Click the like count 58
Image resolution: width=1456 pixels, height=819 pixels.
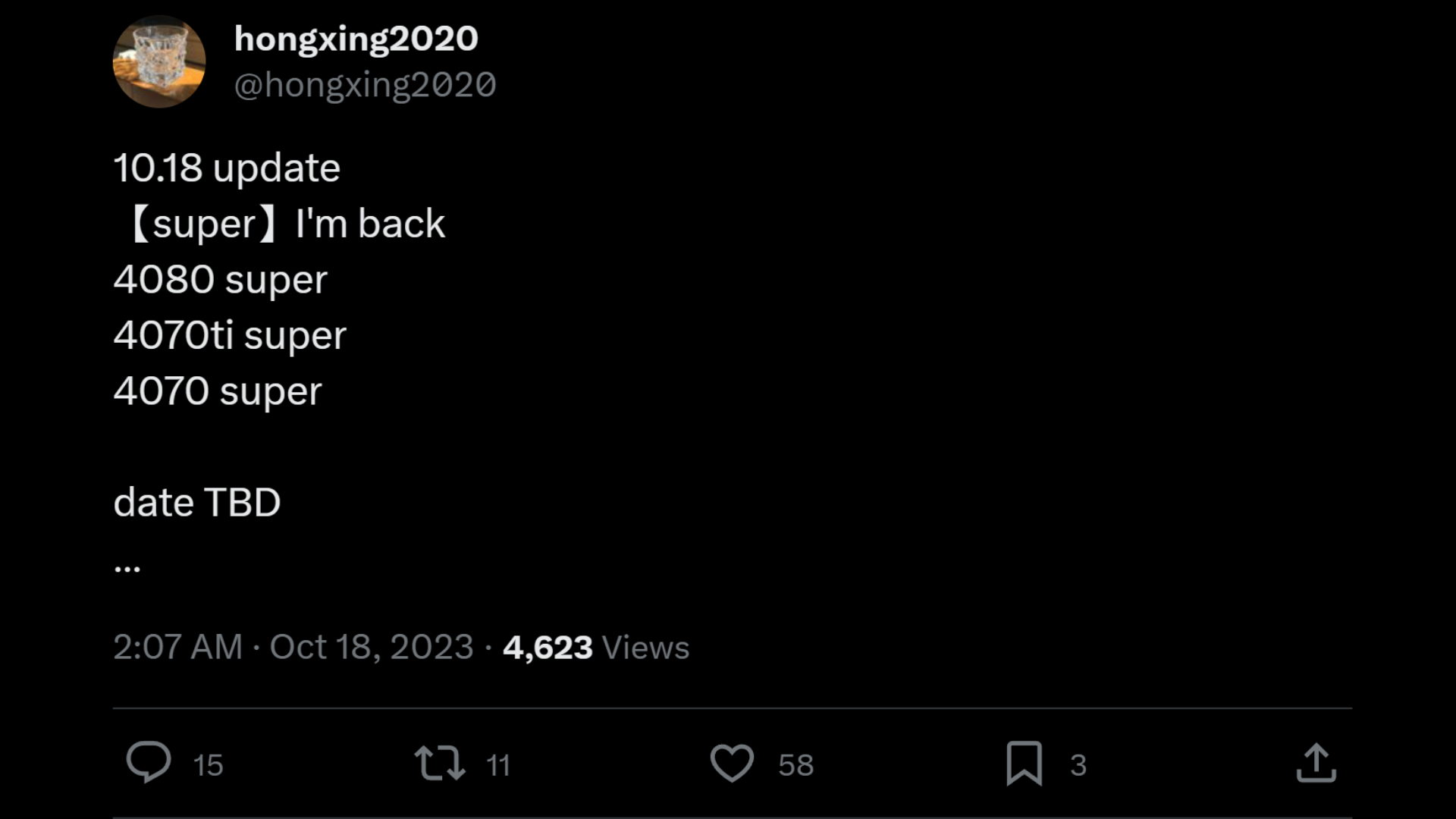coord(795,765)
